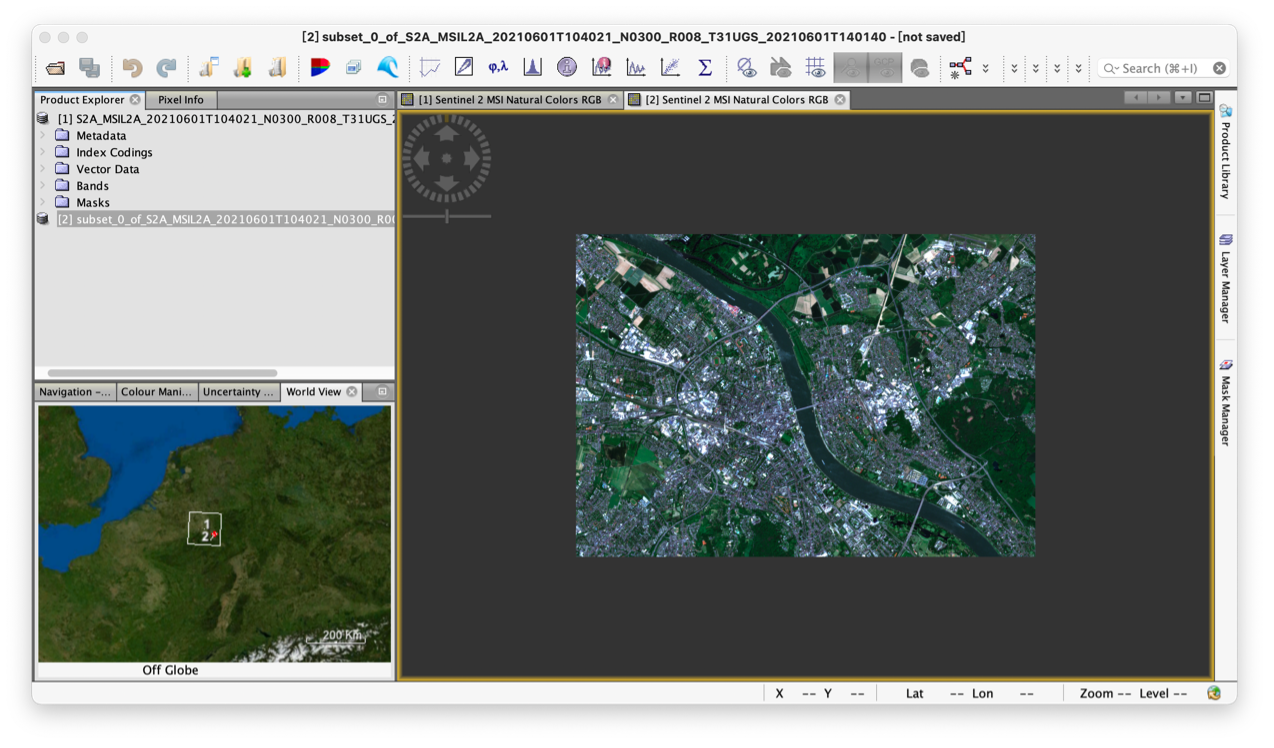Image resolution: width=1274 pixels, height=748 pixels.
Task: Open the Profile Plot tool
Action: pyautogui.click(x=636, y=68)
